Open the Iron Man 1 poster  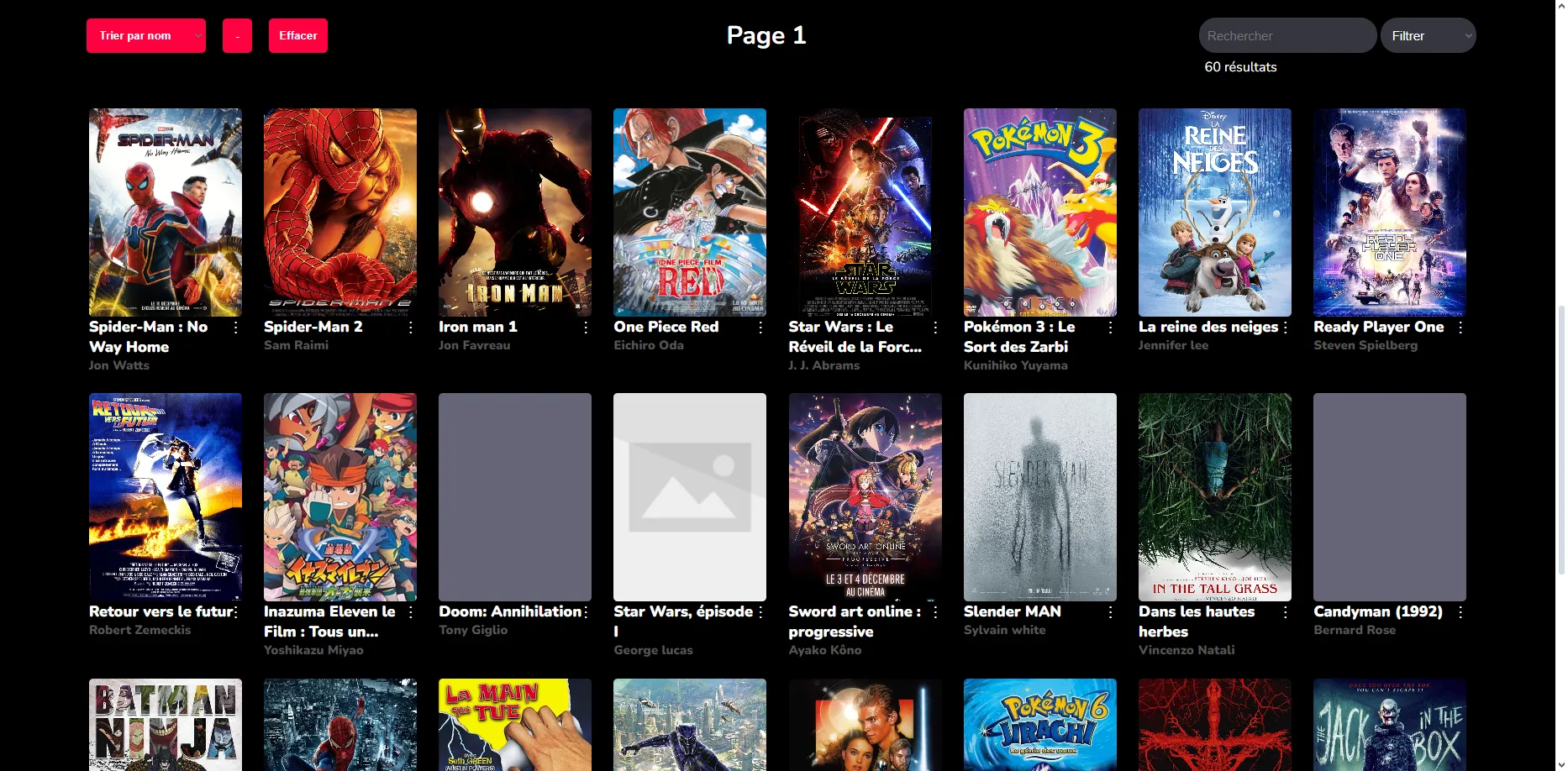click(x=515, y=212)
